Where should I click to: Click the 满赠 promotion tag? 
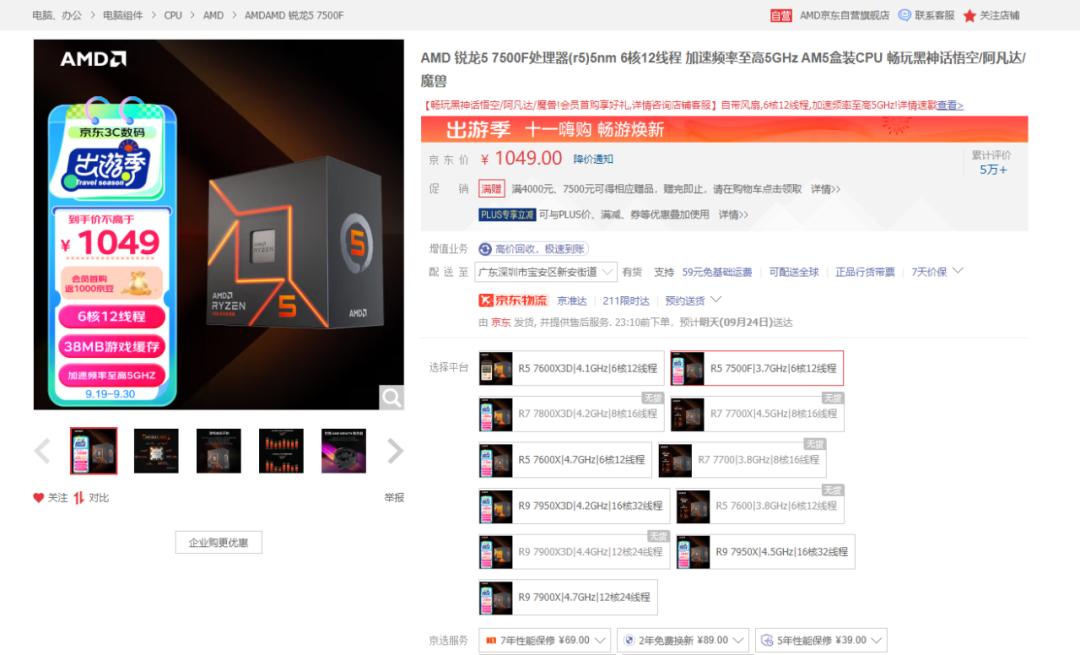pyautogui.click(x=492, y=189)
